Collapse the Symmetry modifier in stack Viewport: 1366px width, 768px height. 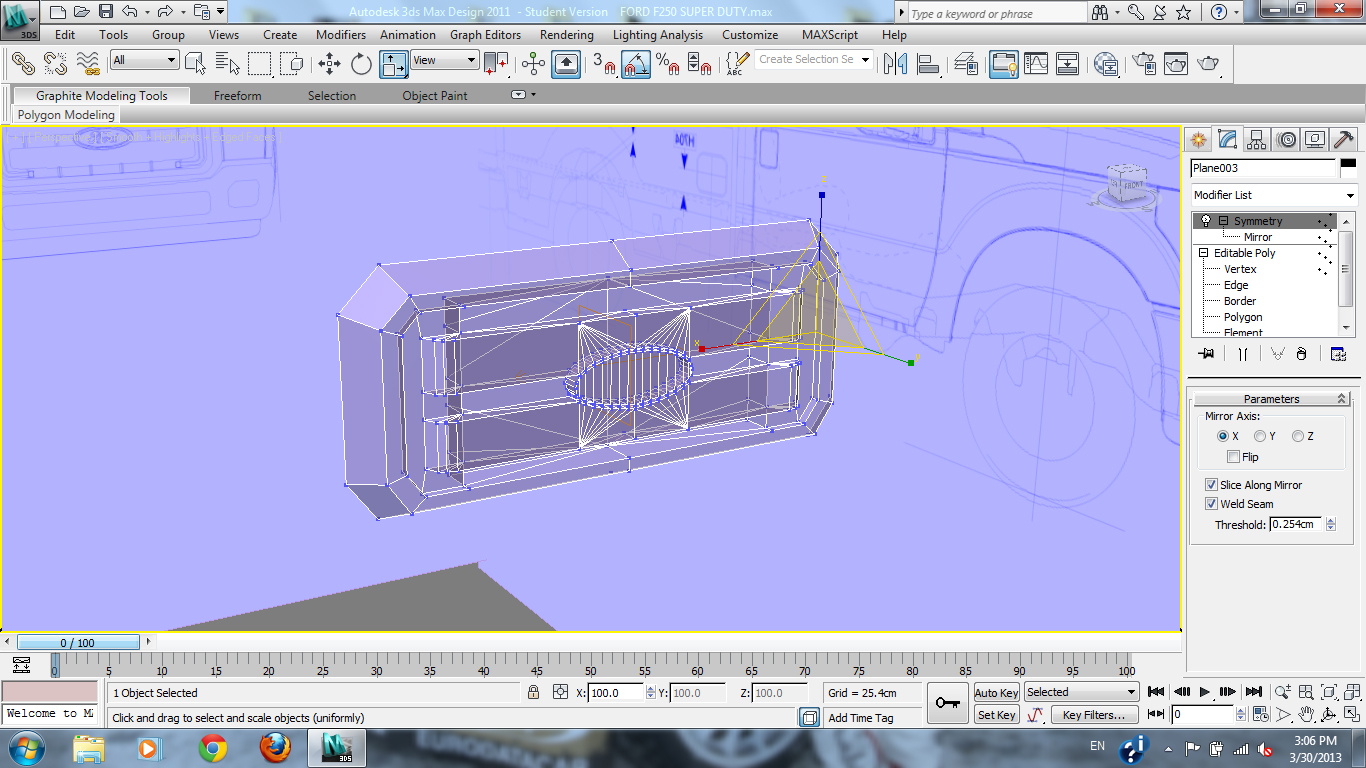click(1223, 221)
